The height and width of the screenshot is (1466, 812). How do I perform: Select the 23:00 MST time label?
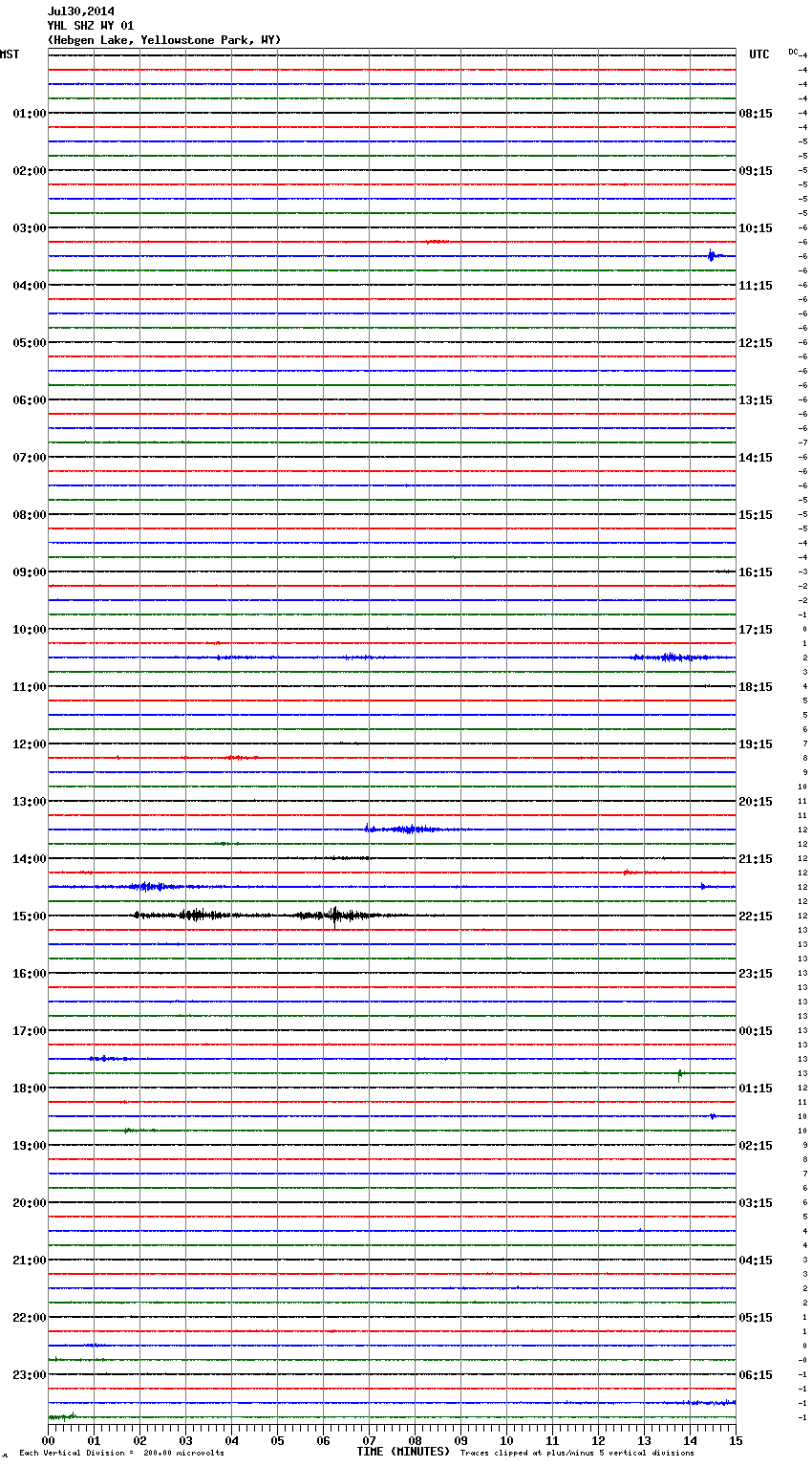pyautogui.click(x=30, y=1375)
